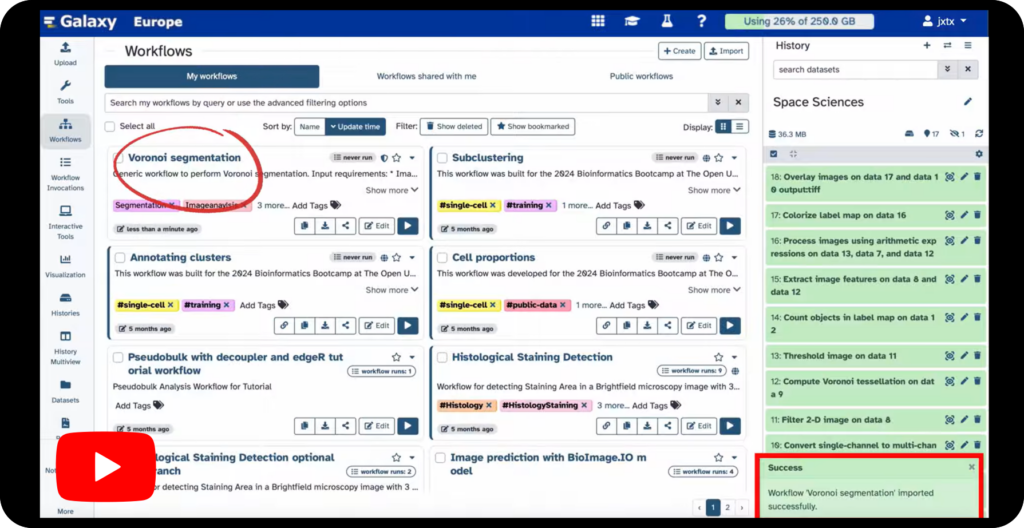Open History Multiview in sidebar
This screenshot has width=1024, height=528.
click(x=65, y=343)
